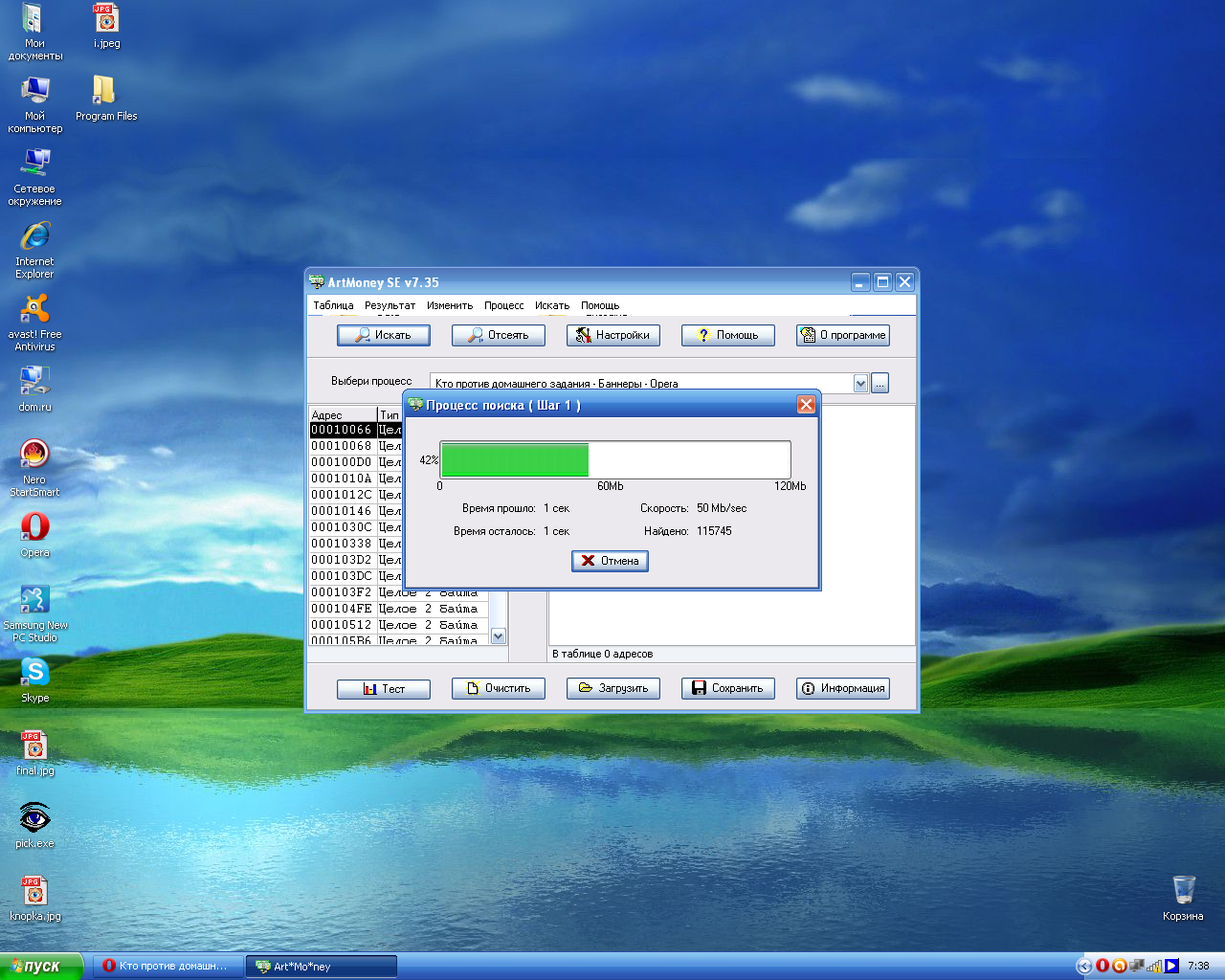This screenshot has height=980, width=1225.
Task: Select address row 000104FE
Action: coord(398,609)
